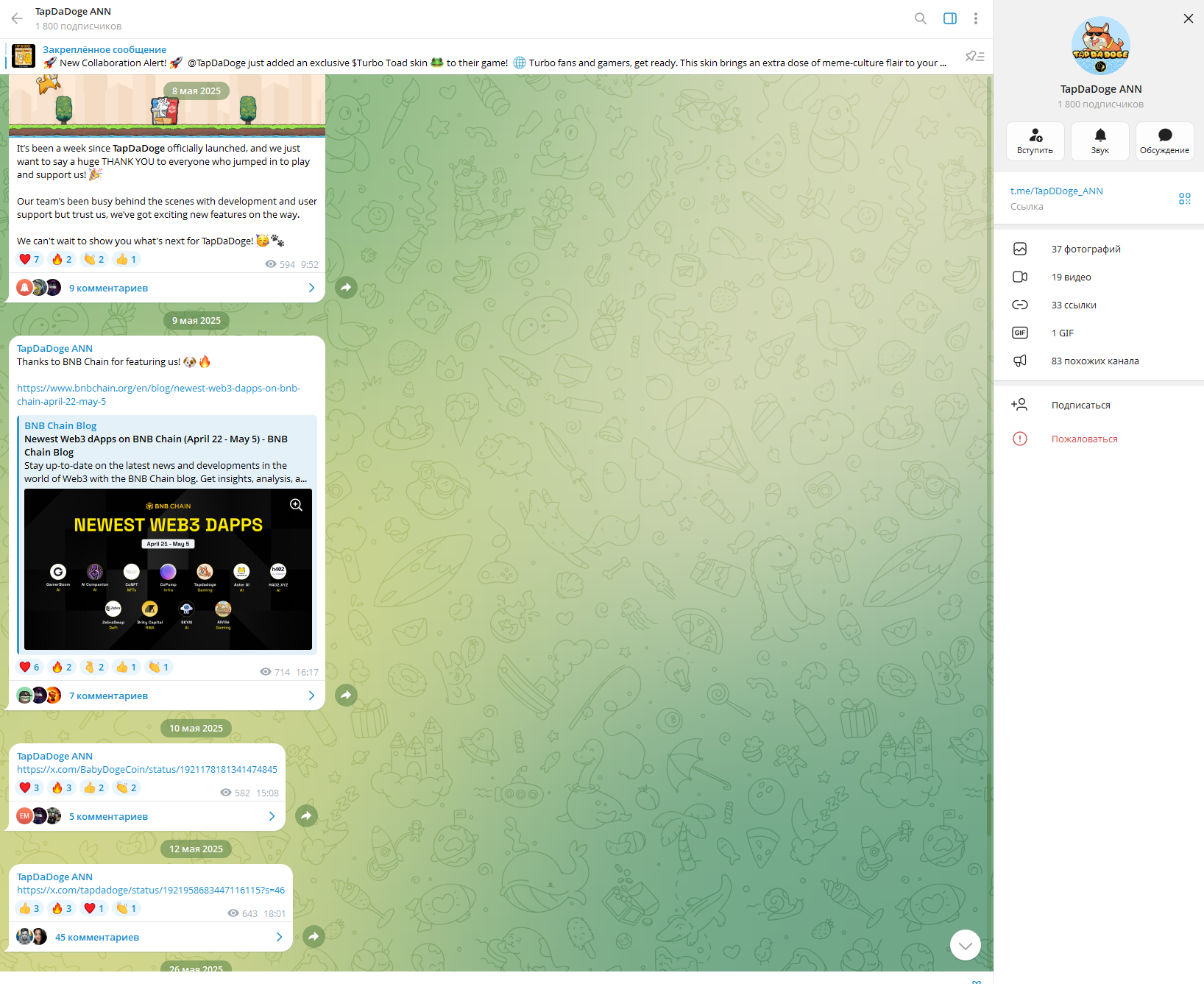This screenshot has width=1204, height=984.
Task: Toggle Звук notification bell
Action: [x=1100, y=141]
